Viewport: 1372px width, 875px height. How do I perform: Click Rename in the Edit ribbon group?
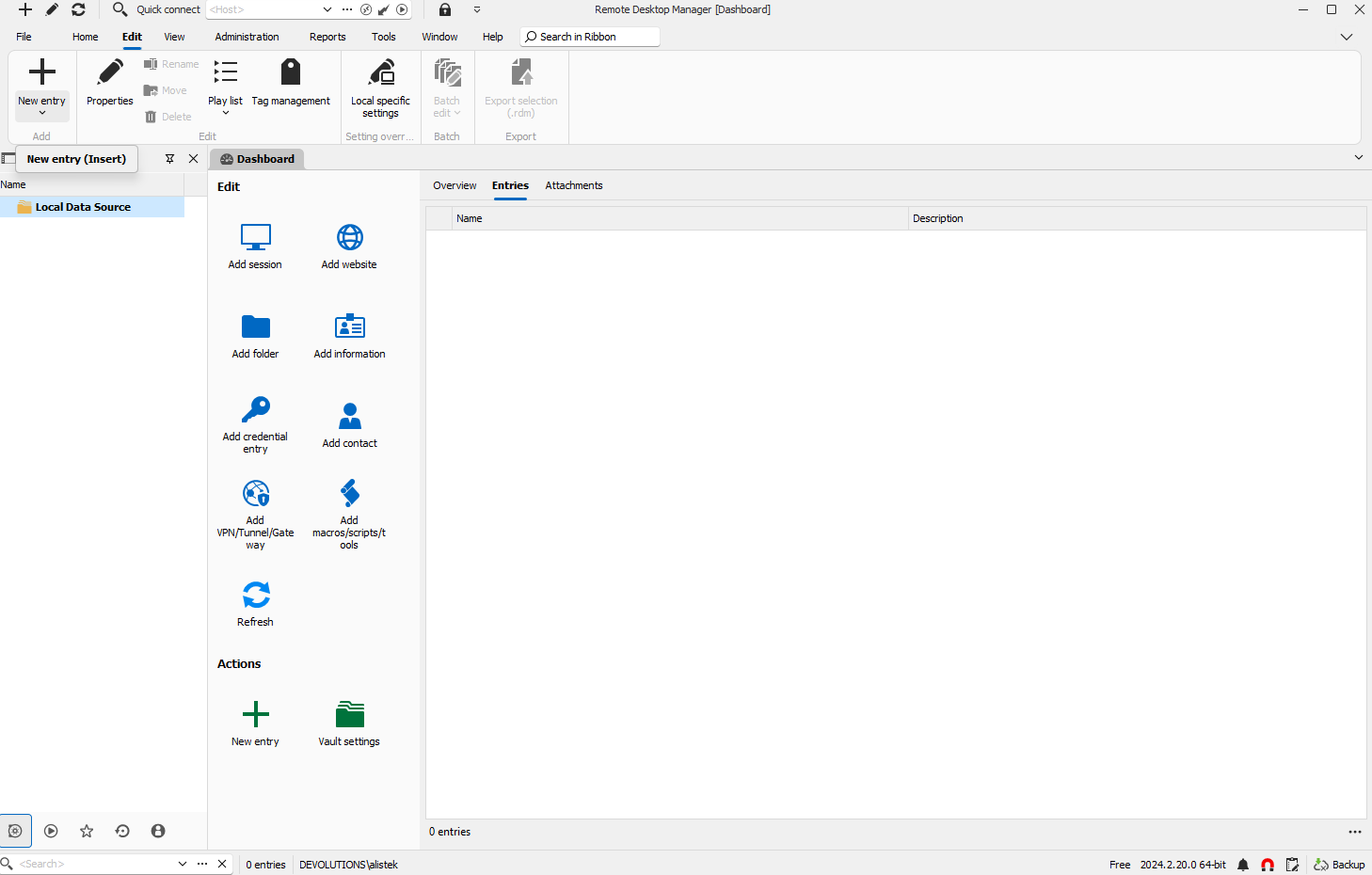pos(171,64)
